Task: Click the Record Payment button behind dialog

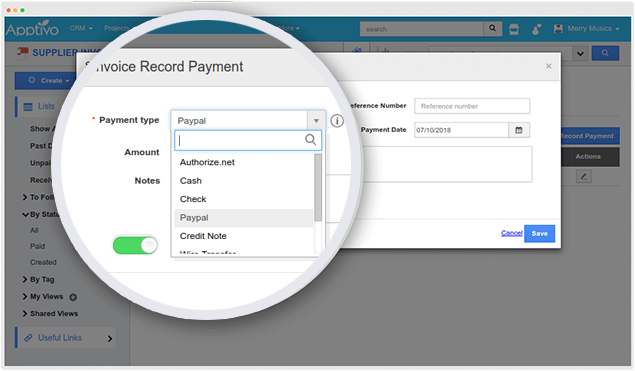Action: click(x=590, y=136)
